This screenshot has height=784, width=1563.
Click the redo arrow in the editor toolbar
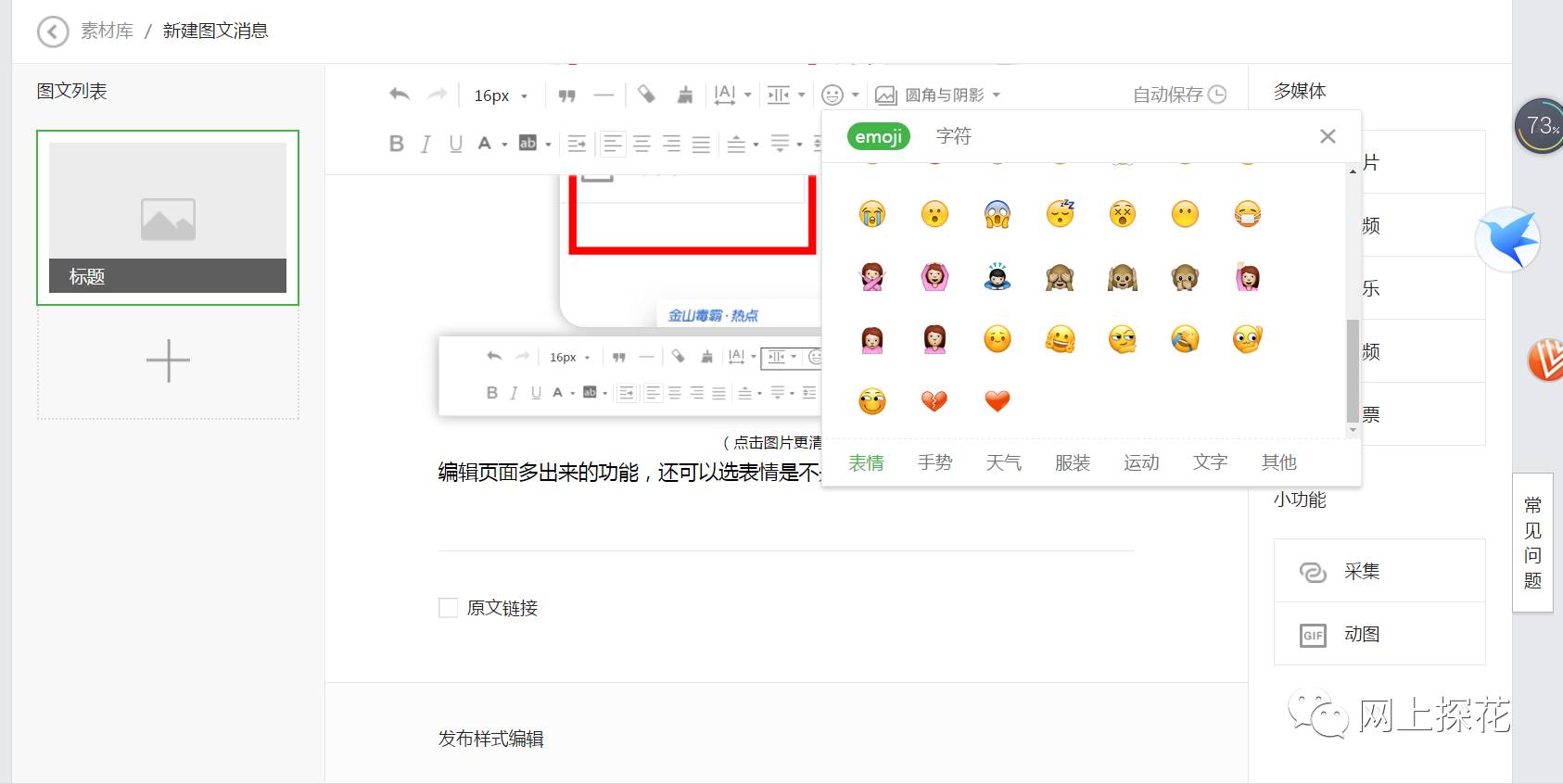pos(437,95)
